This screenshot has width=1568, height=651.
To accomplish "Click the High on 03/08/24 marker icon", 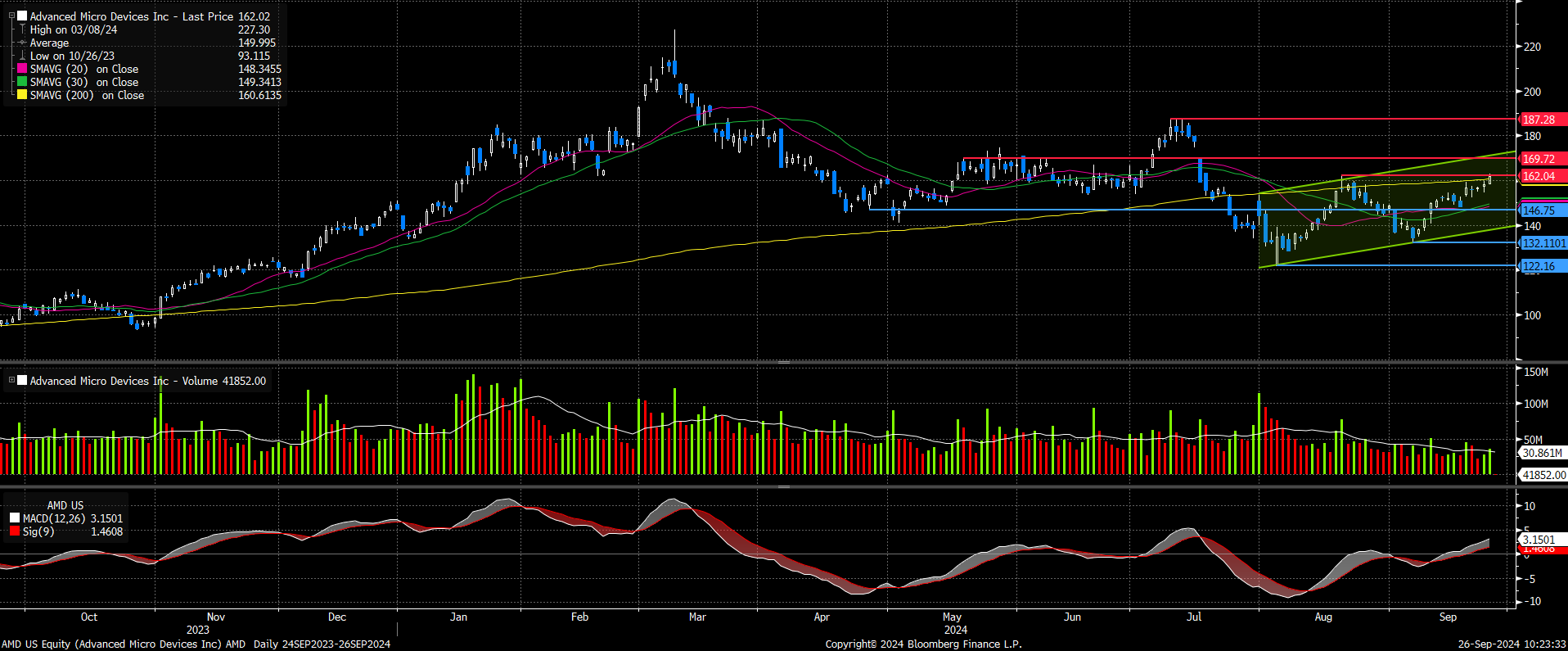I will 22,29.
